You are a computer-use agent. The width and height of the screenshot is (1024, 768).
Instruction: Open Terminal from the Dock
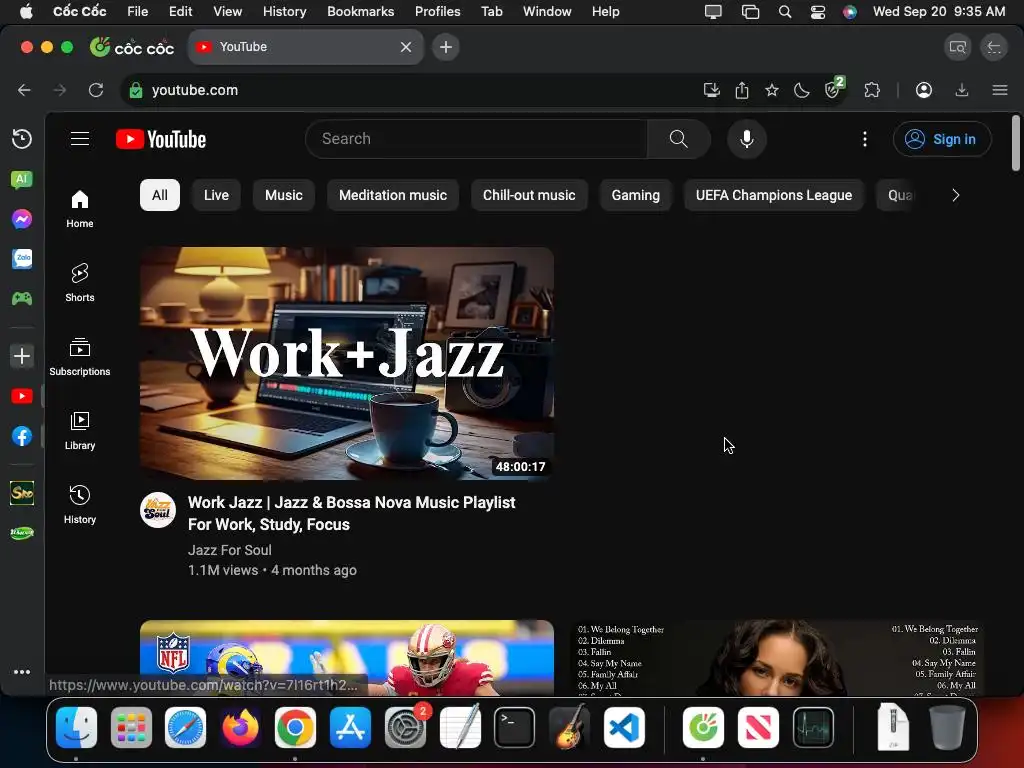[514, 728]
